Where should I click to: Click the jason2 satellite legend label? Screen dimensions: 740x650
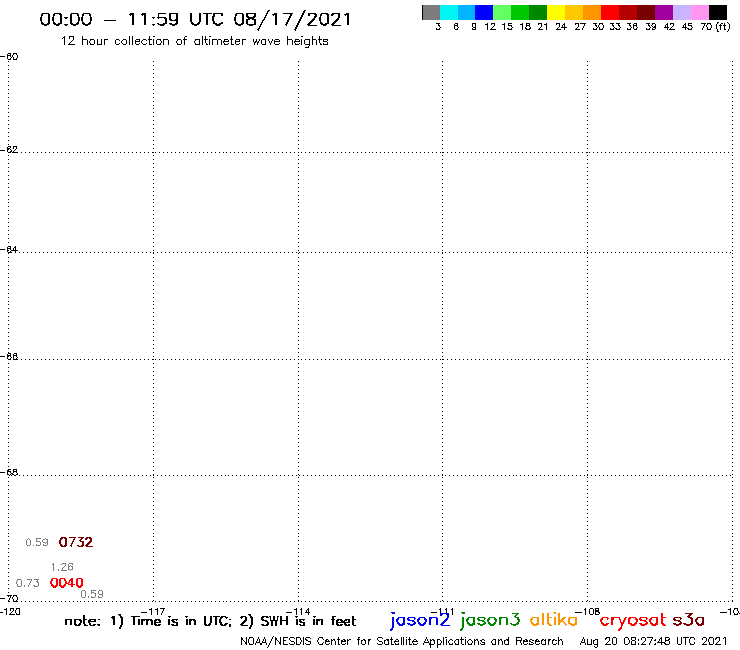click(x=420, y=620)
